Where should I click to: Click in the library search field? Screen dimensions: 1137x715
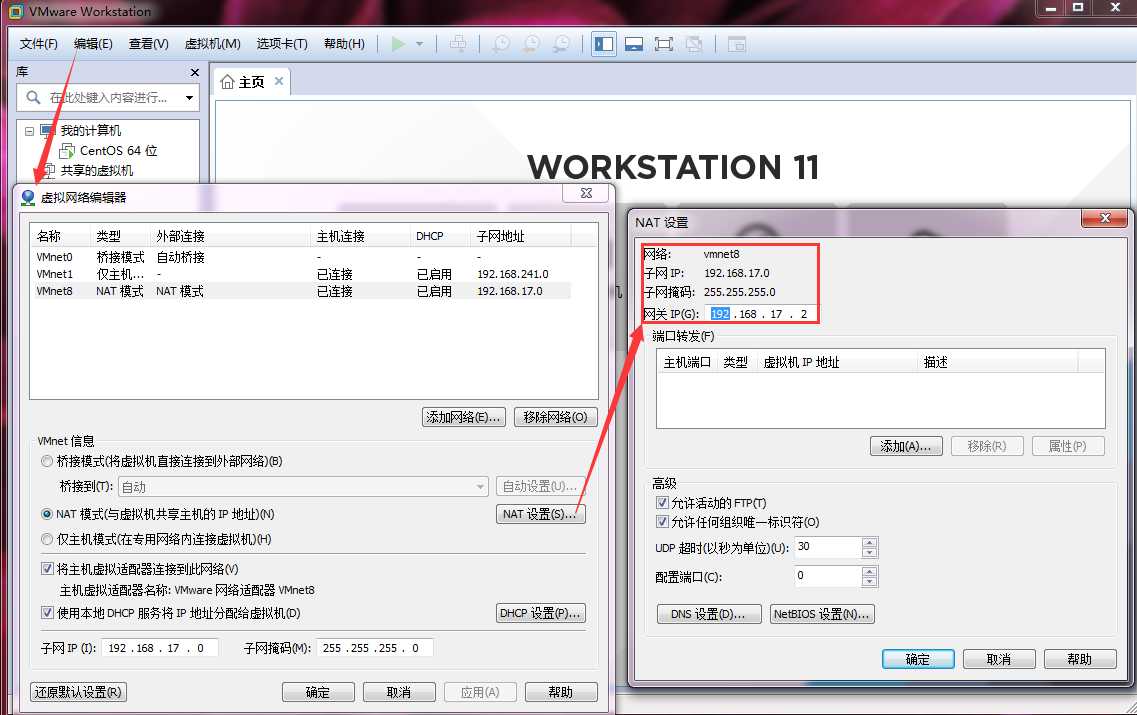pyautogui.click(x=108, y=97)
